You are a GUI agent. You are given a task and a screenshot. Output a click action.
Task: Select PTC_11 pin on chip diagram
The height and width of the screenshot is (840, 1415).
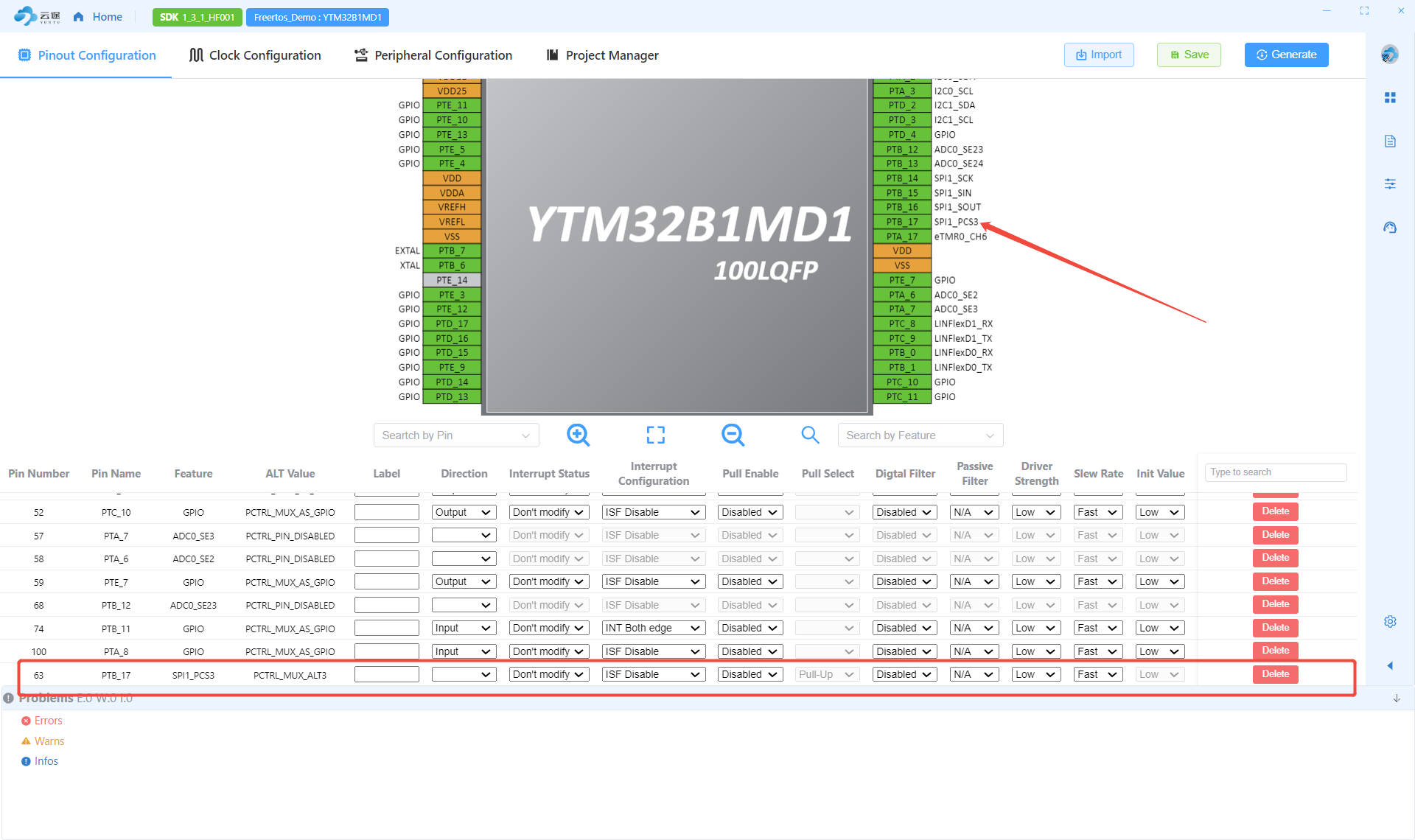902,397
